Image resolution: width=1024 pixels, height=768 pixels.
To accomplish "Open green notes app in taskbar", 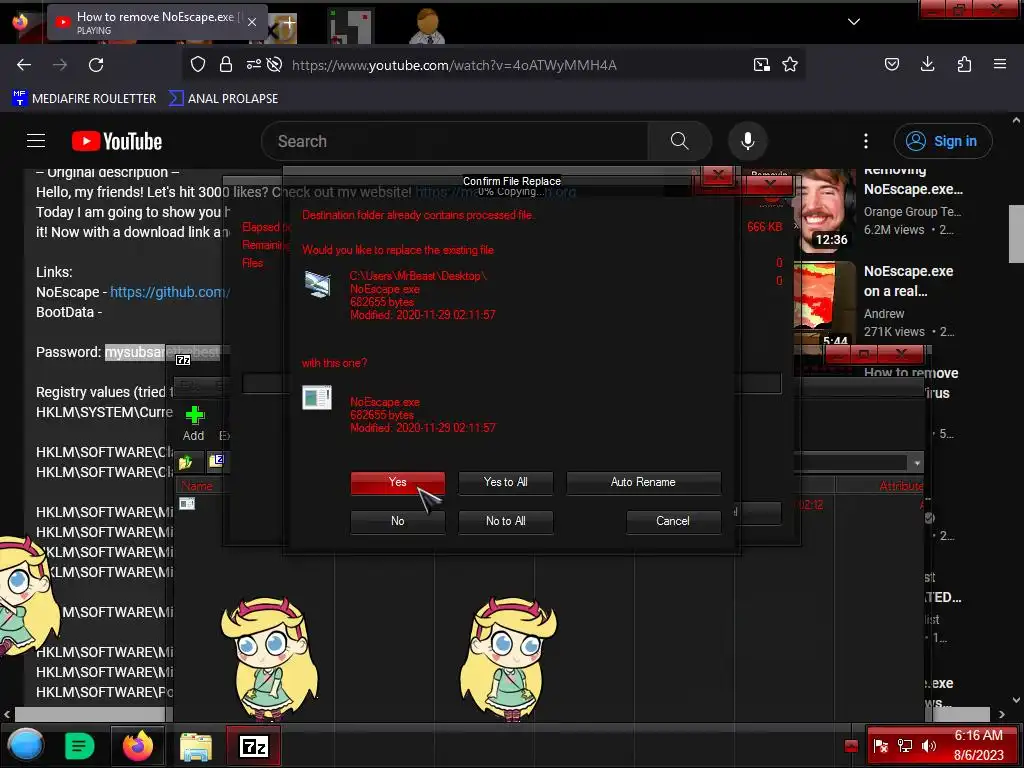I will [79, 746].
